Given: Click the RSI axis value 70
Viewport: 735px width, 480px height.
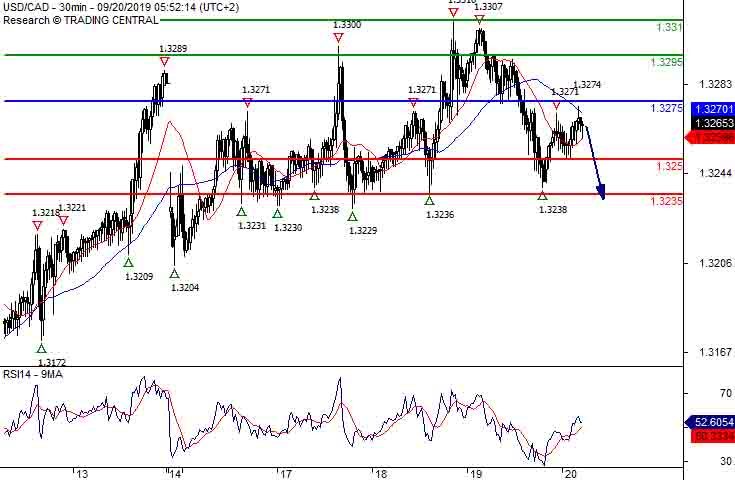Looking at the screenshot, I should click(726, 393).
